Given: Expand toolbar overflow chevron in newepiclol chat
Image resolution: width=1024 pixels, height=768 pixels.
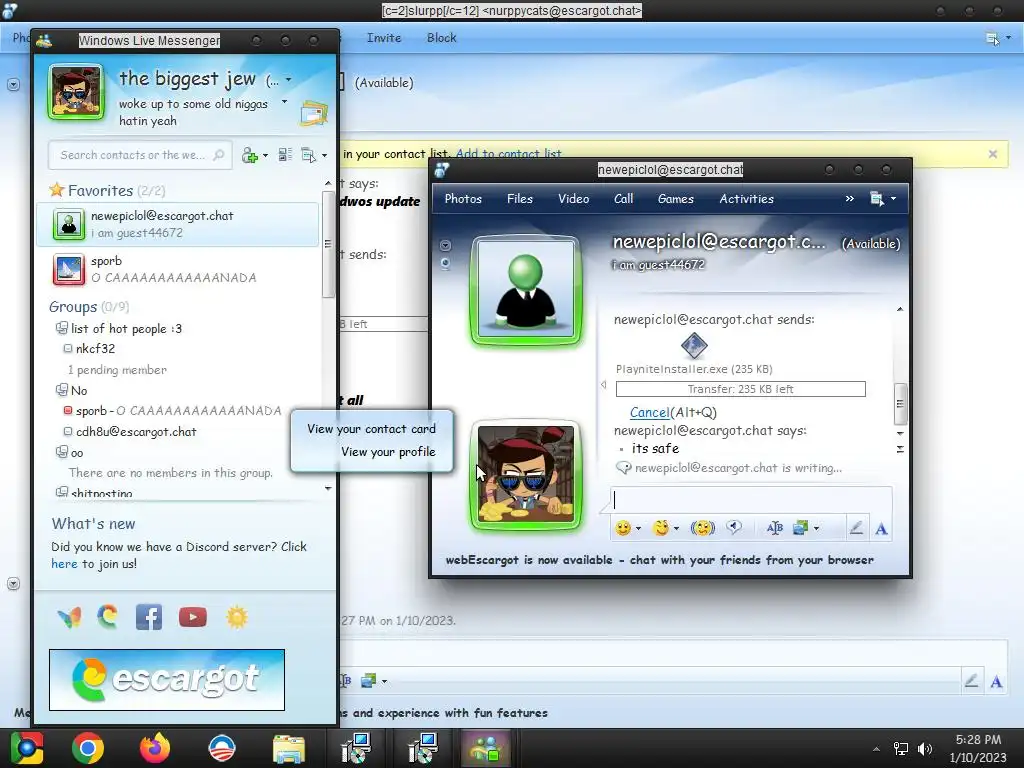Looking at the screenshot, I should tap(850, 199).
